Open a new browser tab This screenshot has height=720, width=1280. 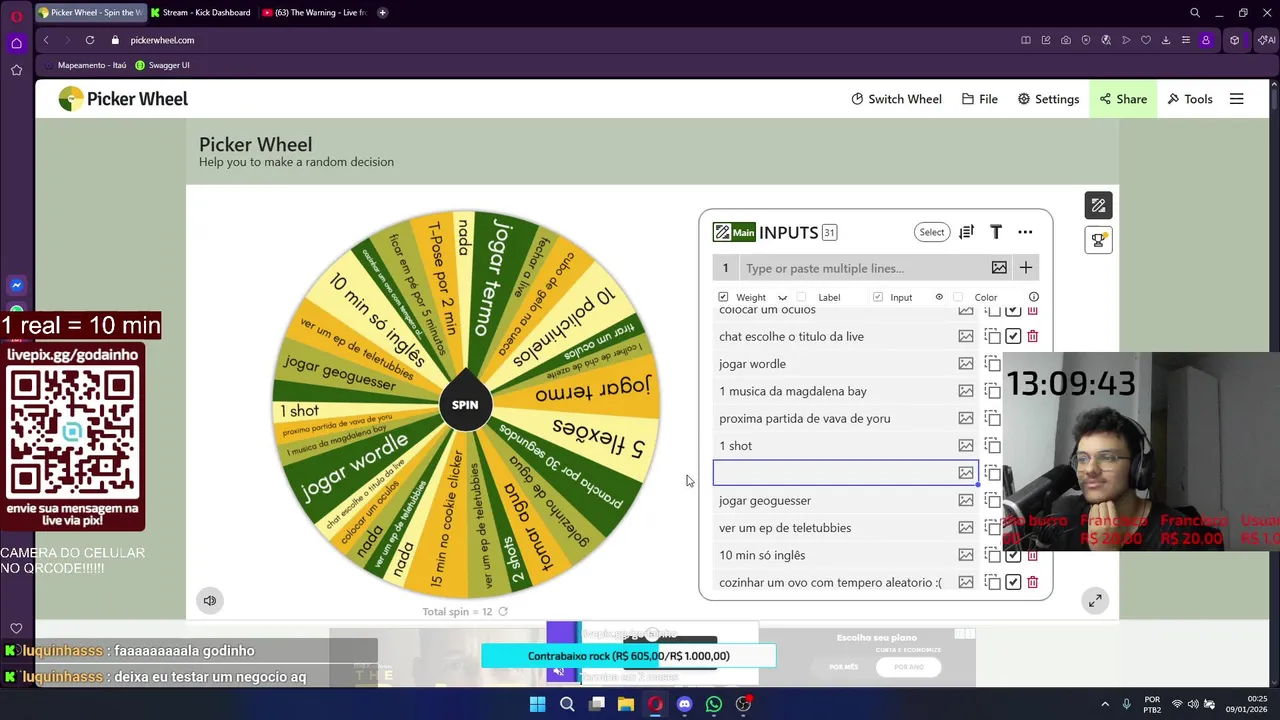point(383,13)
